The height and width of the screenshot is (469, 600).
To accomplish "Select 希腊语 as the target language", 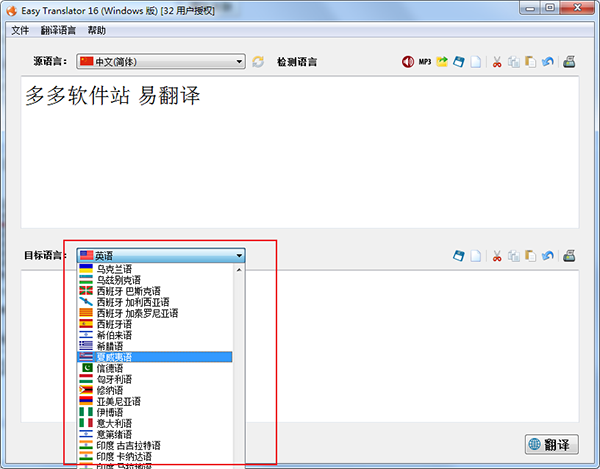I will [x=155, y=346].
